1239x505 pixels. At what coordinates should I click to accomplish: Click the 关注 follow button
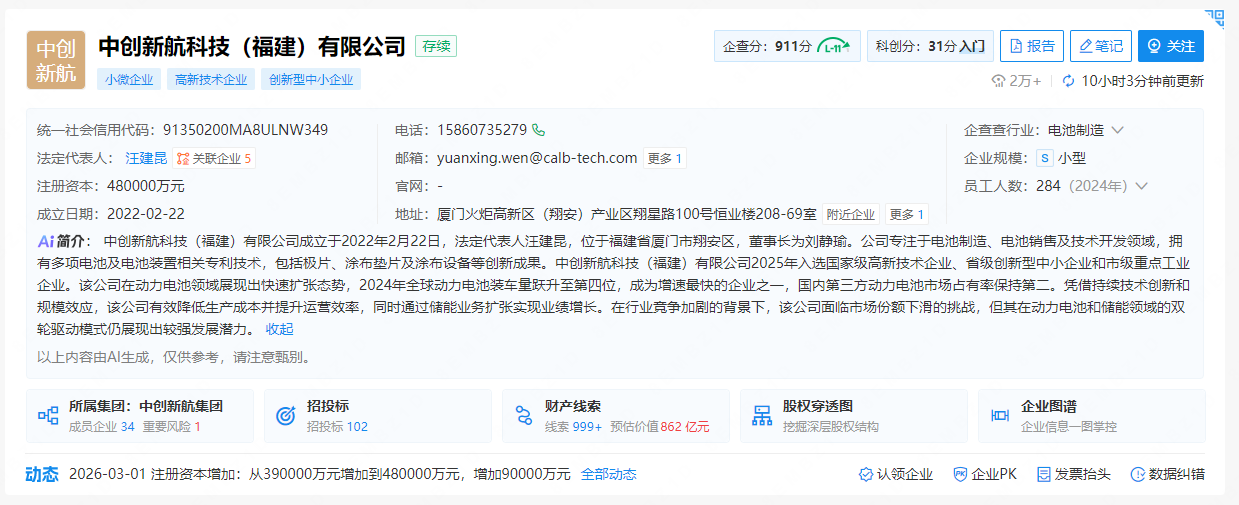pos(1170,46)
